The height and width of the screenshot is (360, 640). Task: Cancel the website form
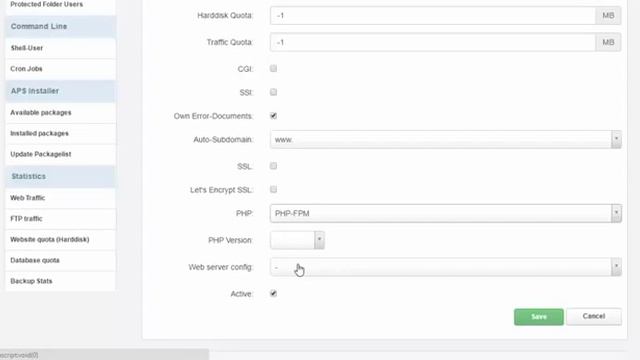(x=594, y=316)
